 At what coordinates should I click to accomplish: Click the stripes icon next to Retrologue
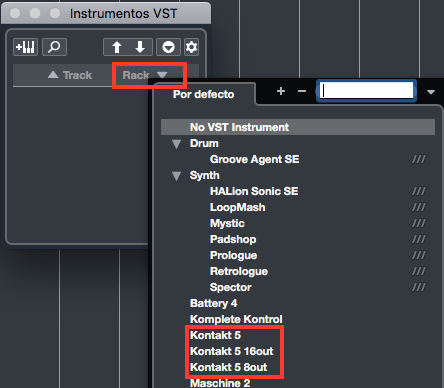[x=419, y=271]
